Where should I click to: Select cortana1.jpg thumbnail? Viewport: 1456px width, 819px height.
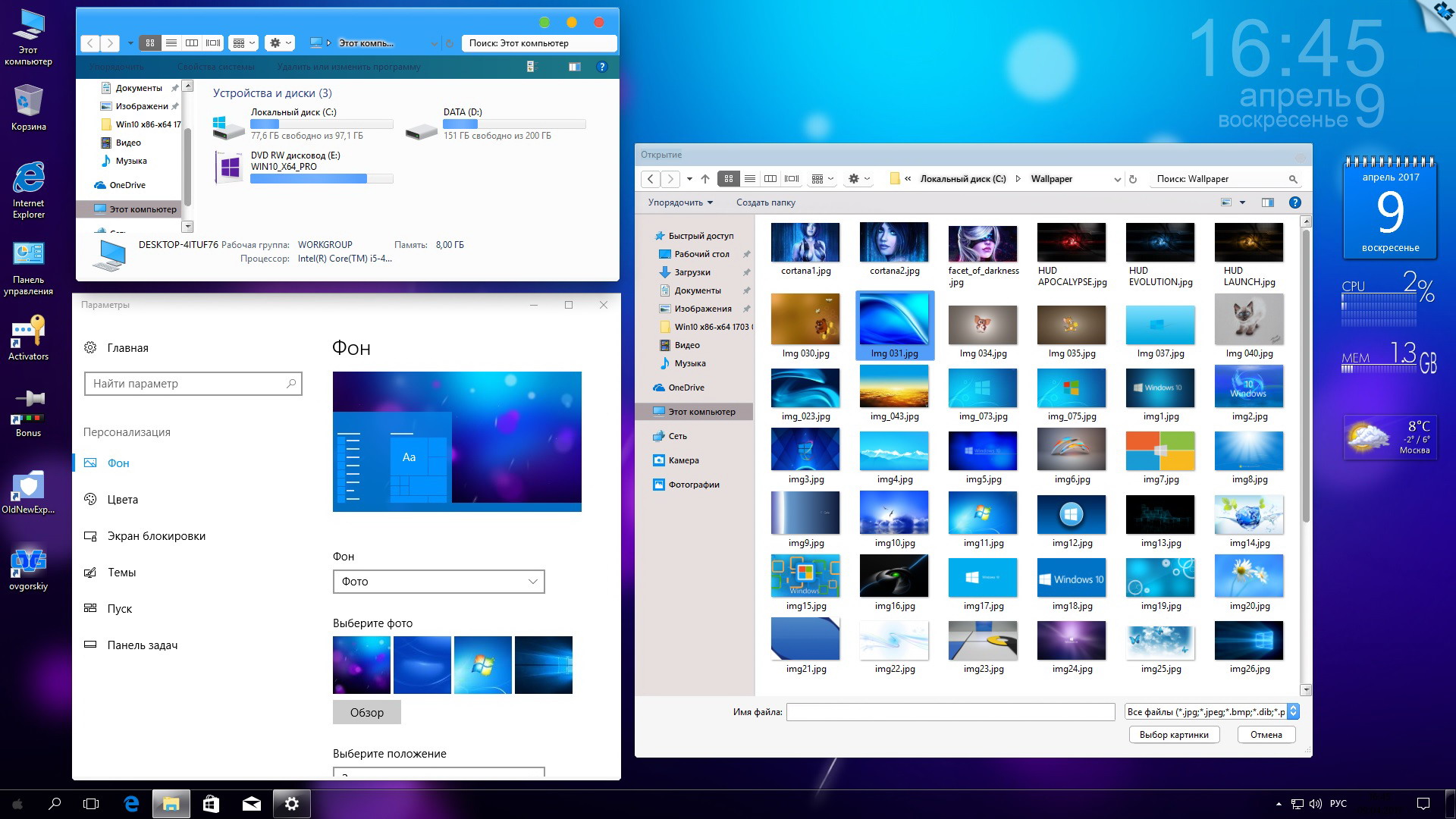[805, 249]
